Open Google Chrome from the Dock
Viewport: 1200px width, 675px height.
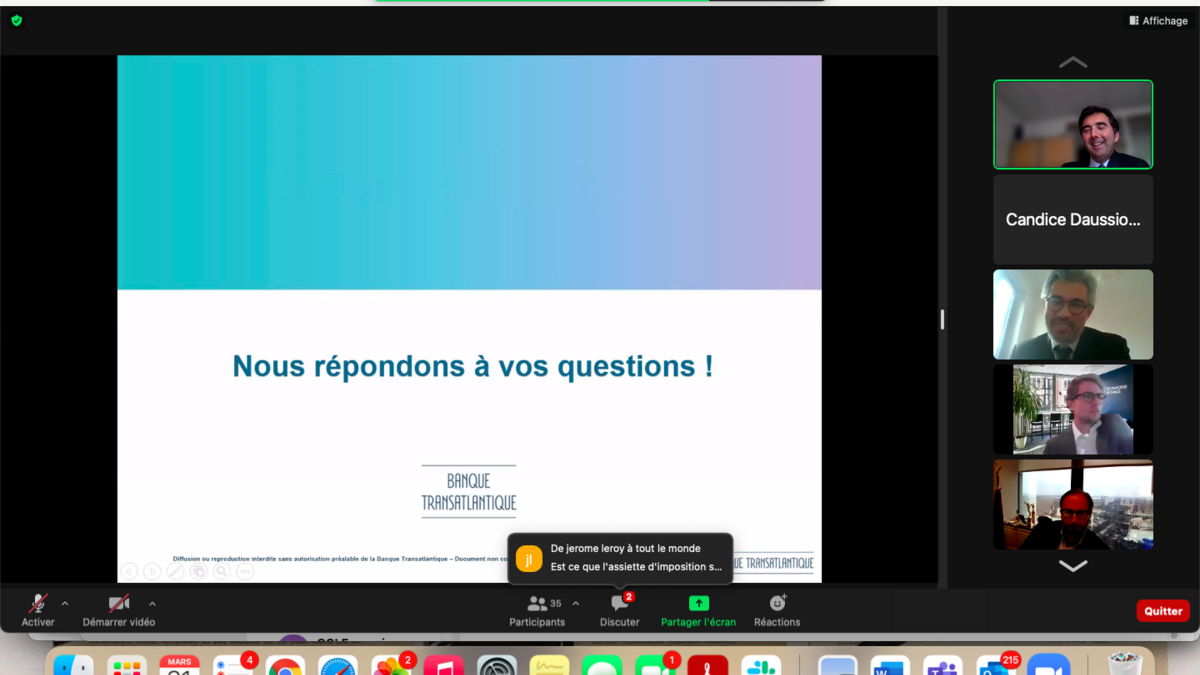[285, 666]
